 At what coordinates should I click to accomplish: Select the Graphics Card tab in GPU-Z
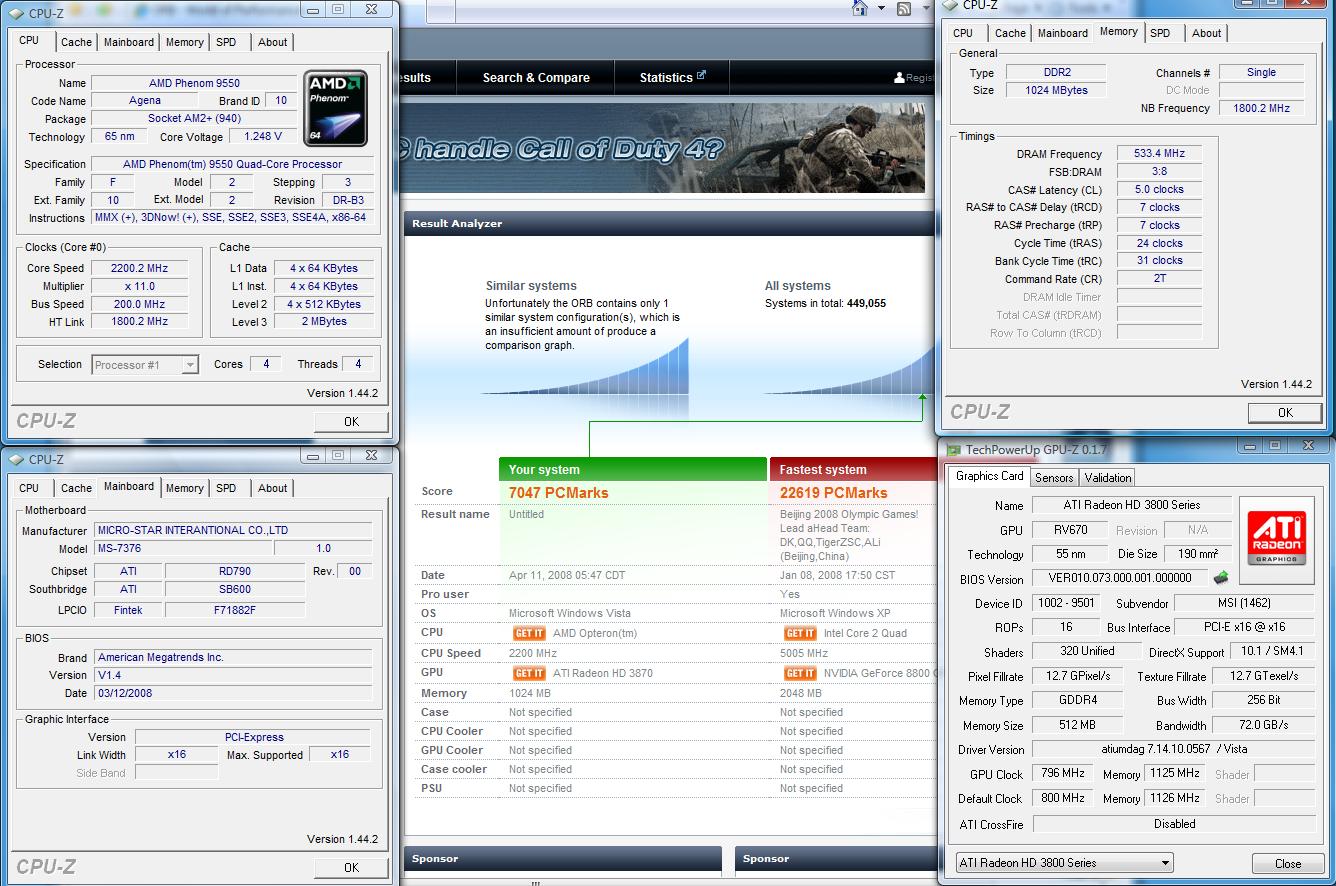pos(989,476)
